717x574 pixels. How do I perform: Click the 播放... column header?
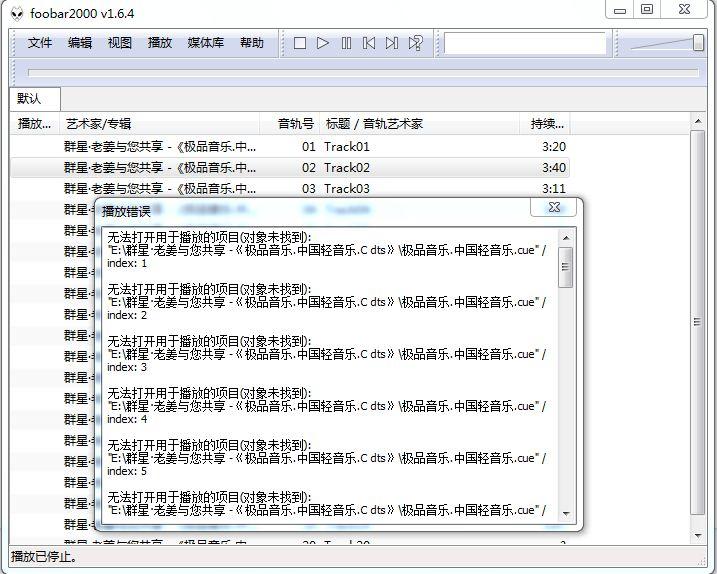[35, 123]
